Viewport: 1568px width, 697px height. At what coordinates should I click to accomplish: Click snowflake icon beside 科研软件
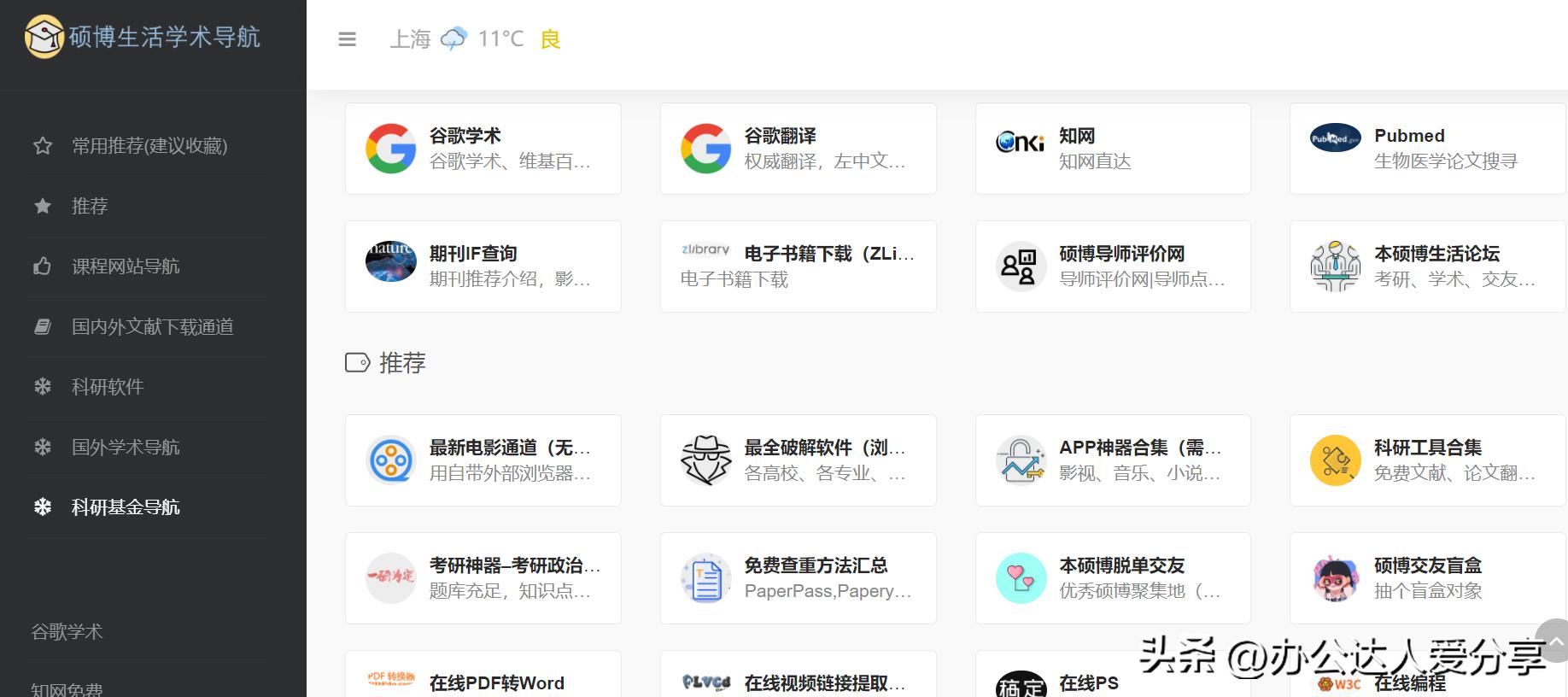pos(43,387)
